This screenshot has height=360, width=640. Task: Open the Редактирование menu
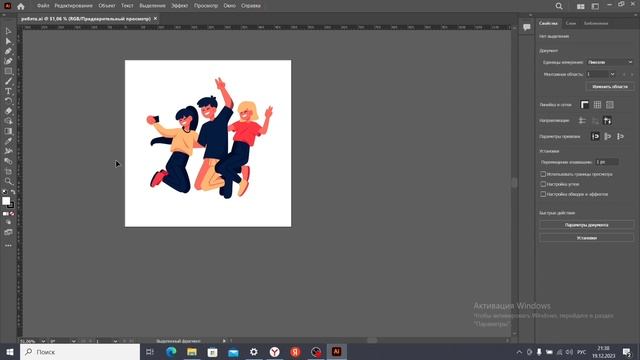pos(74,6)
